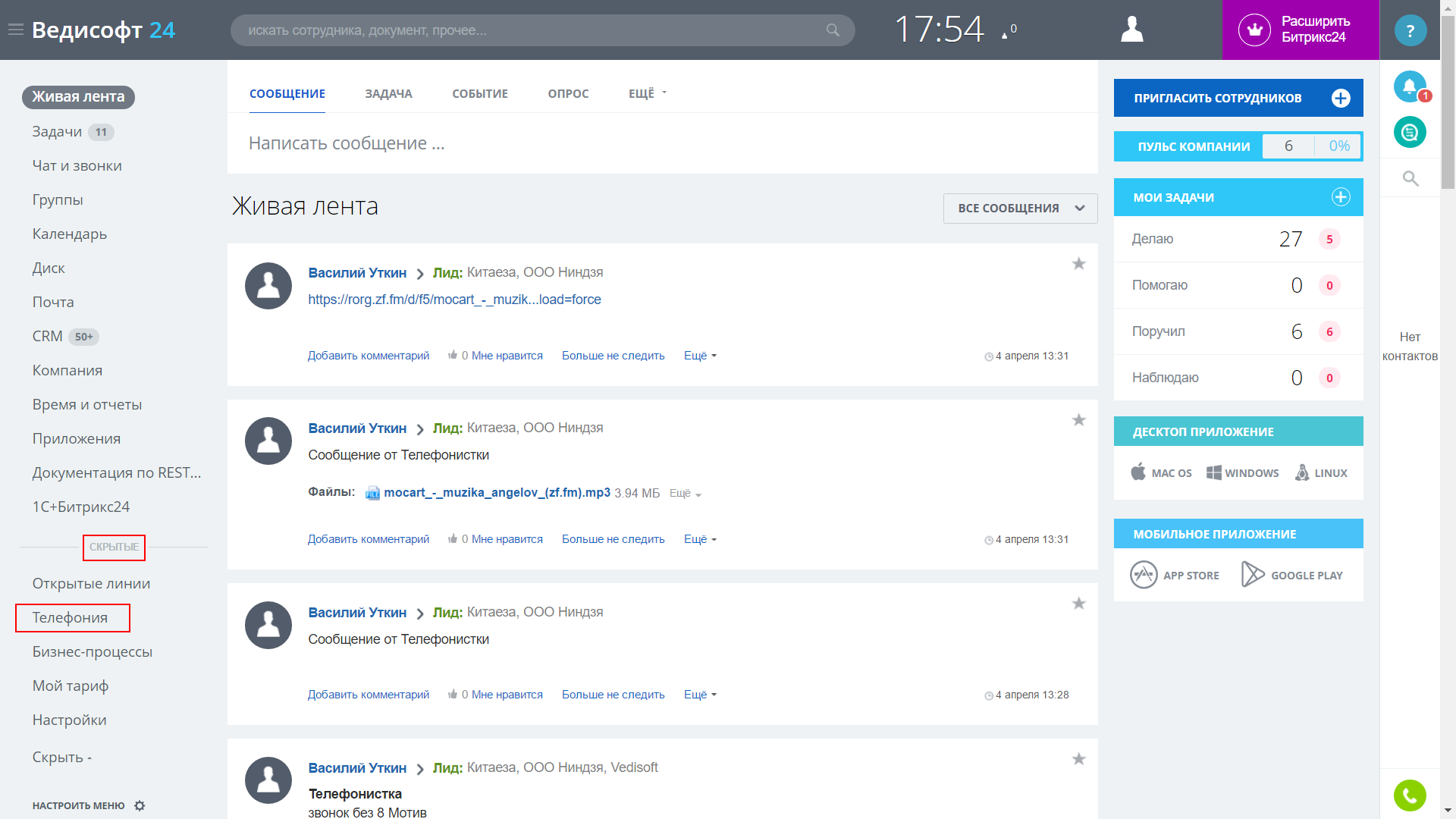Open the ВСЕ СООБЩЕНИЯ filter dropdown
Viewport: 1456px width, 819px height.
pos(1020,208)
